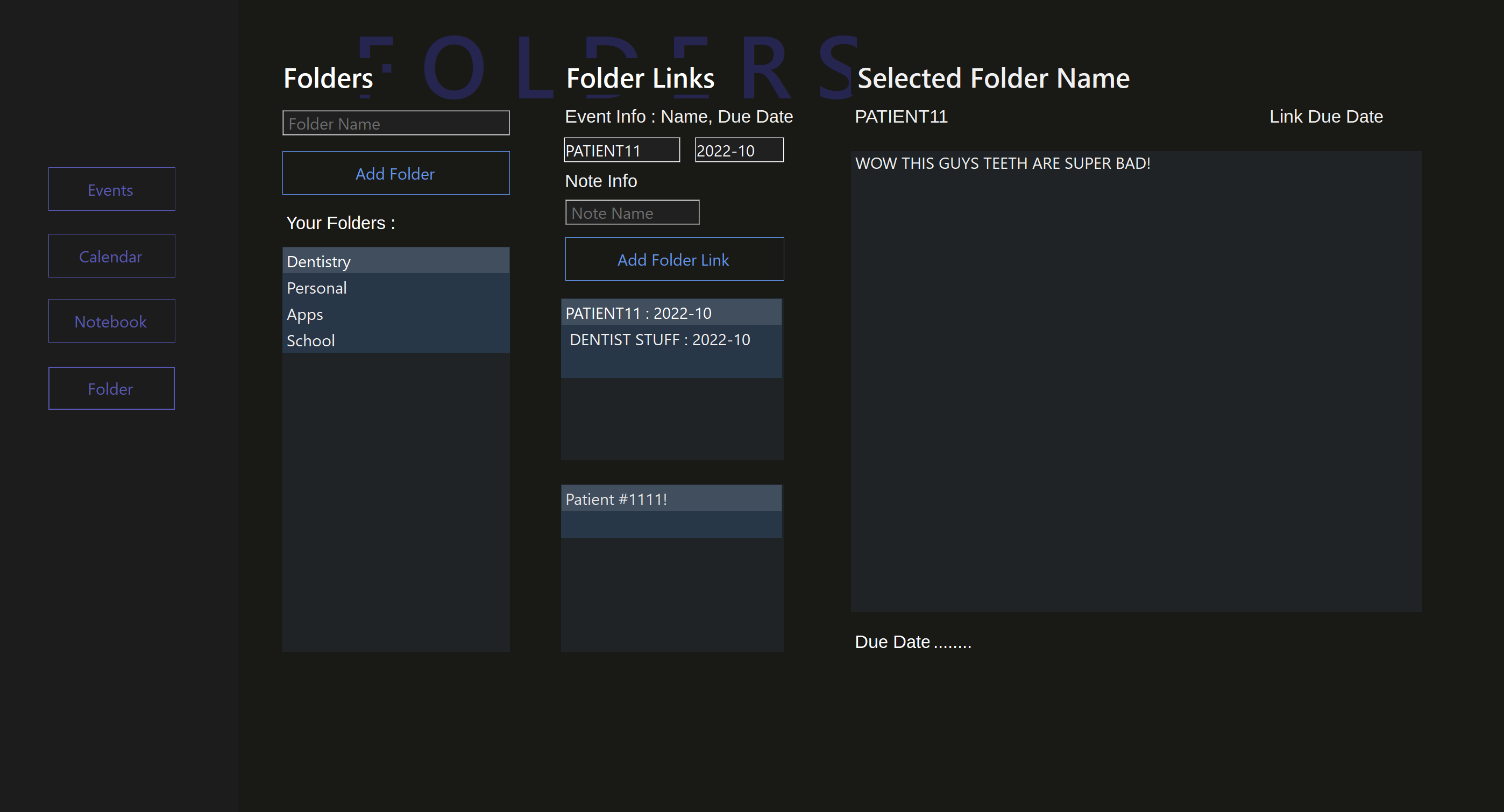Switch to the Notebook view

pyautogui.click(x=111, y=320)
